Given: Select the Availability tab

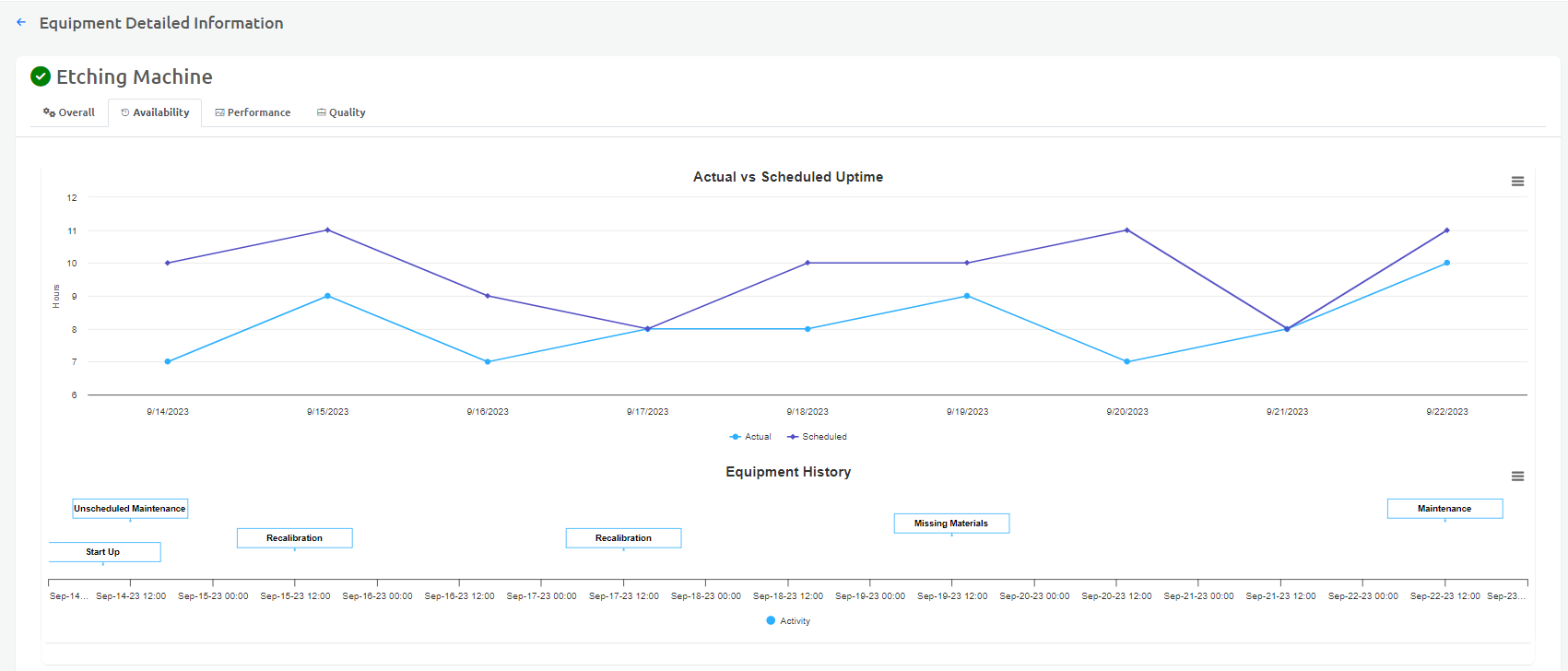Looking at the screenshot, I should (x=155, y=112).
